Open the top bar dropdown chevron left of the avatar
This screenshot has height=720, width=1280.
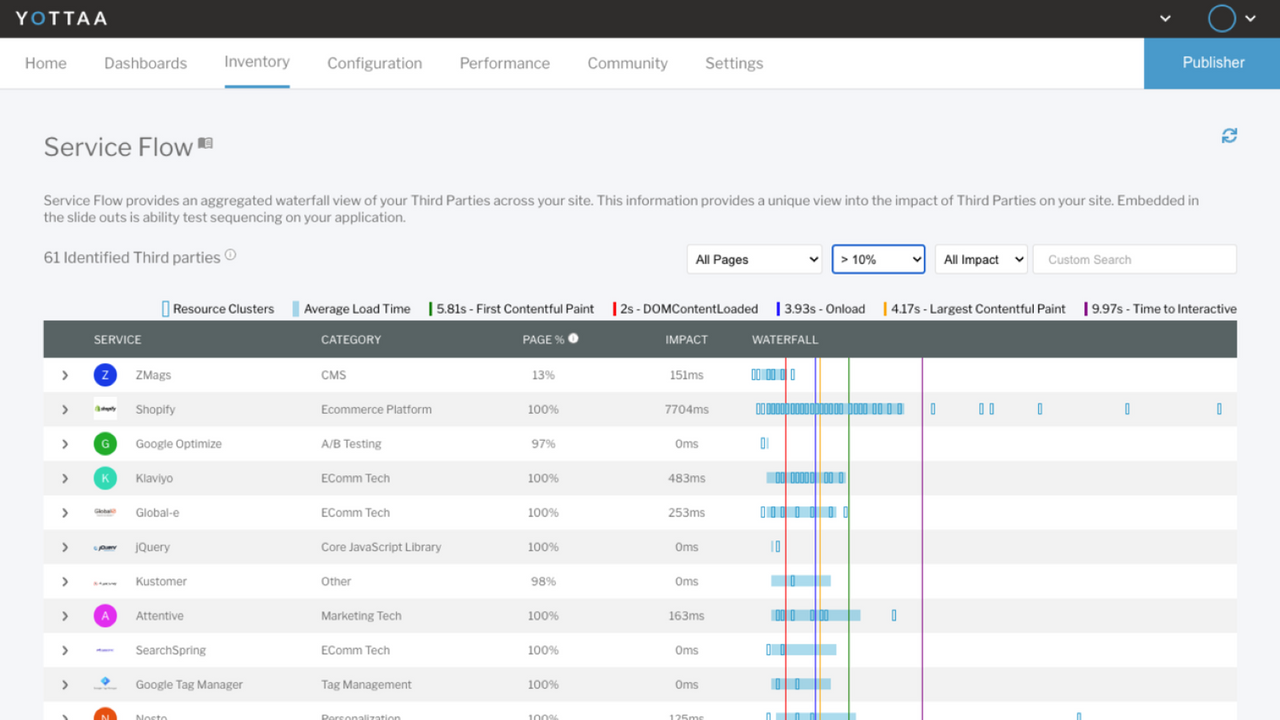tap(1165, 18)
